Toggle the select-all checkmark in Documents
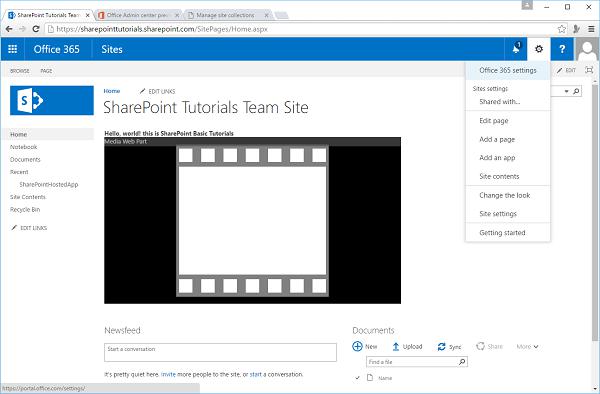Screen dimensions: 600x394 [x=357, y=378]
